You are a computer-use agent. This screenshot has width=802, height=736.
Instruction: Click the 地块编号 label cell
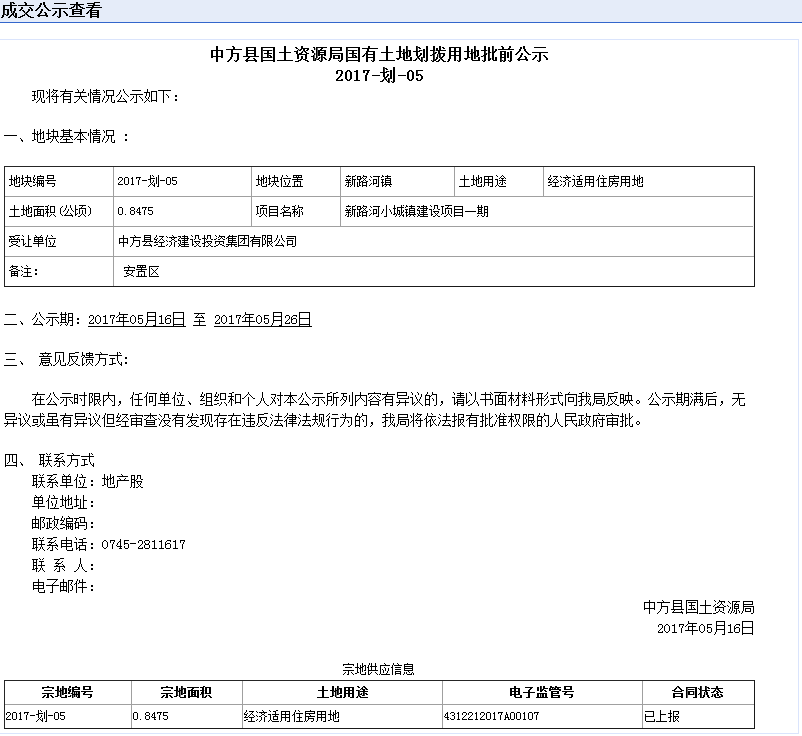click(33, 182)
